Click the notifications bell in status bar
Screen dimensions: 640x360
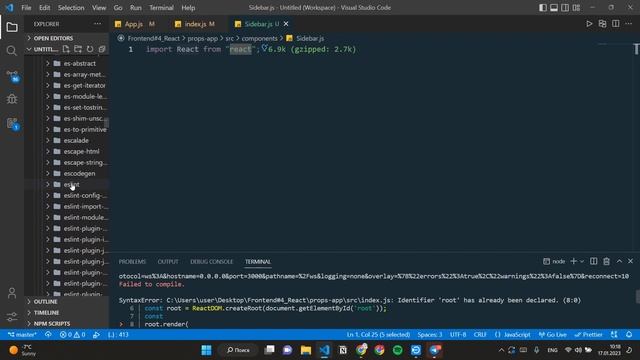point(629,335)
